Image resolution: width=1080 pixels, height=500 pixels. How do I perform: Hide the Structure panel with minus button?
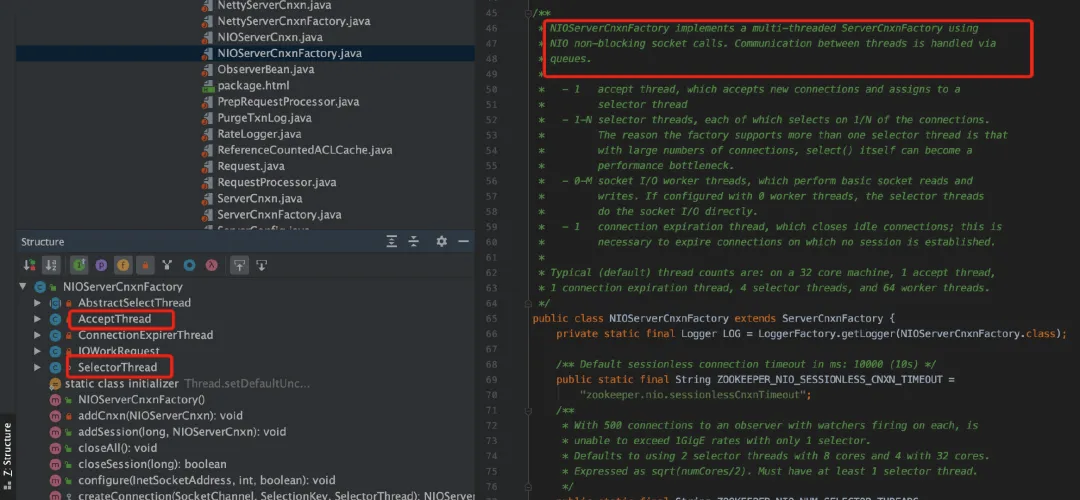click(x=464, y=242)
